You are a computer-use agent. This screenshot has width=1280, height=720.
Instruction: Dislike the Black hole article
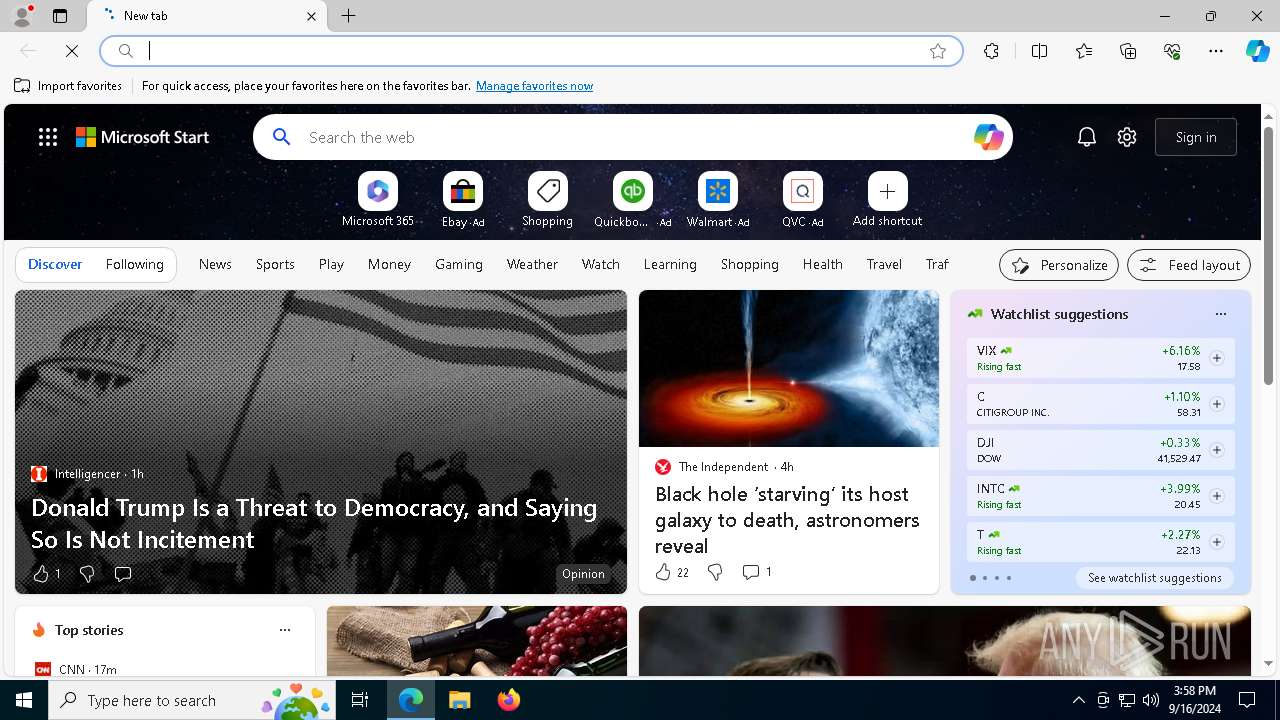(x=715, y=572)
